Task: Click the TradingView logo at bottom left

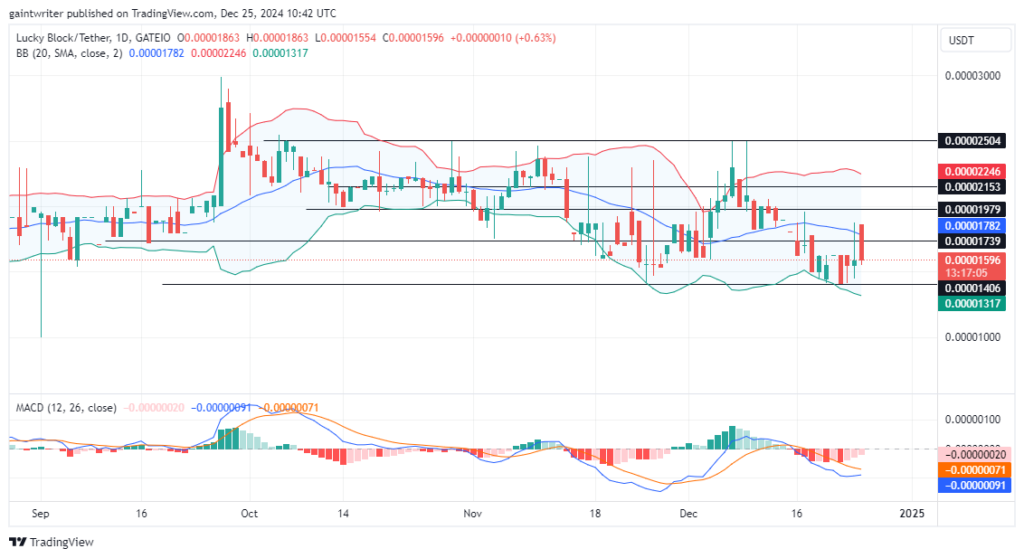Action: pyautogui.click(x=51, y=542)
